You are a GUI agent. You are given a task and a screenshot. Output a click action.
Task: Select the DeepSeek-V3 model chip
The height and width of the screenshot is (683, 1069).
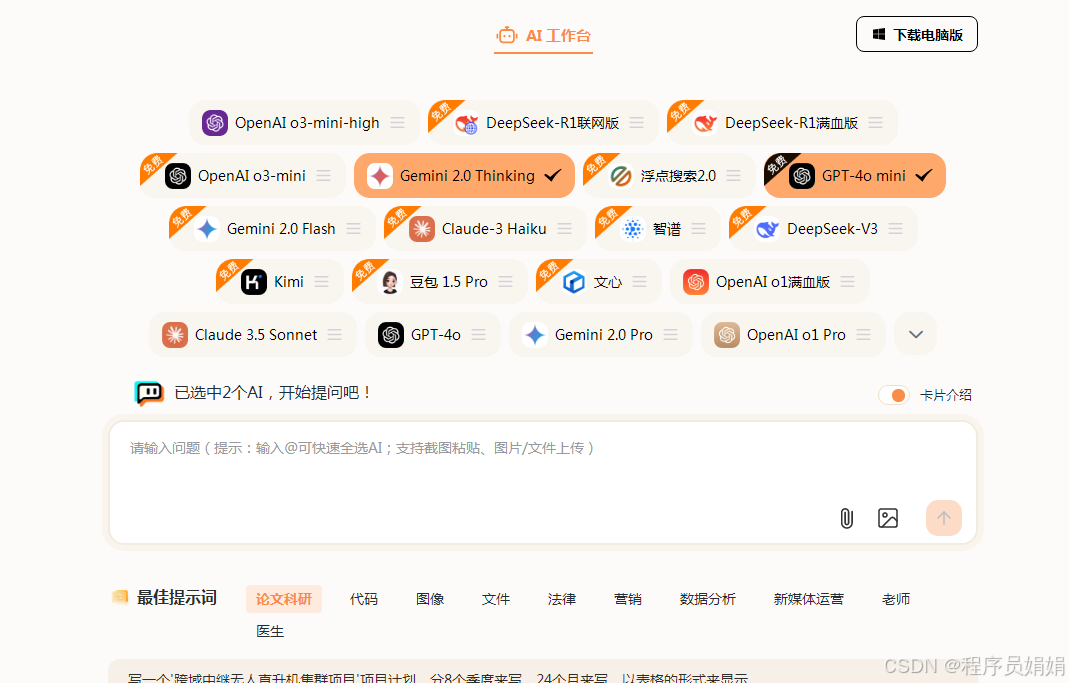pyautogui.click(x=823, y=229)
